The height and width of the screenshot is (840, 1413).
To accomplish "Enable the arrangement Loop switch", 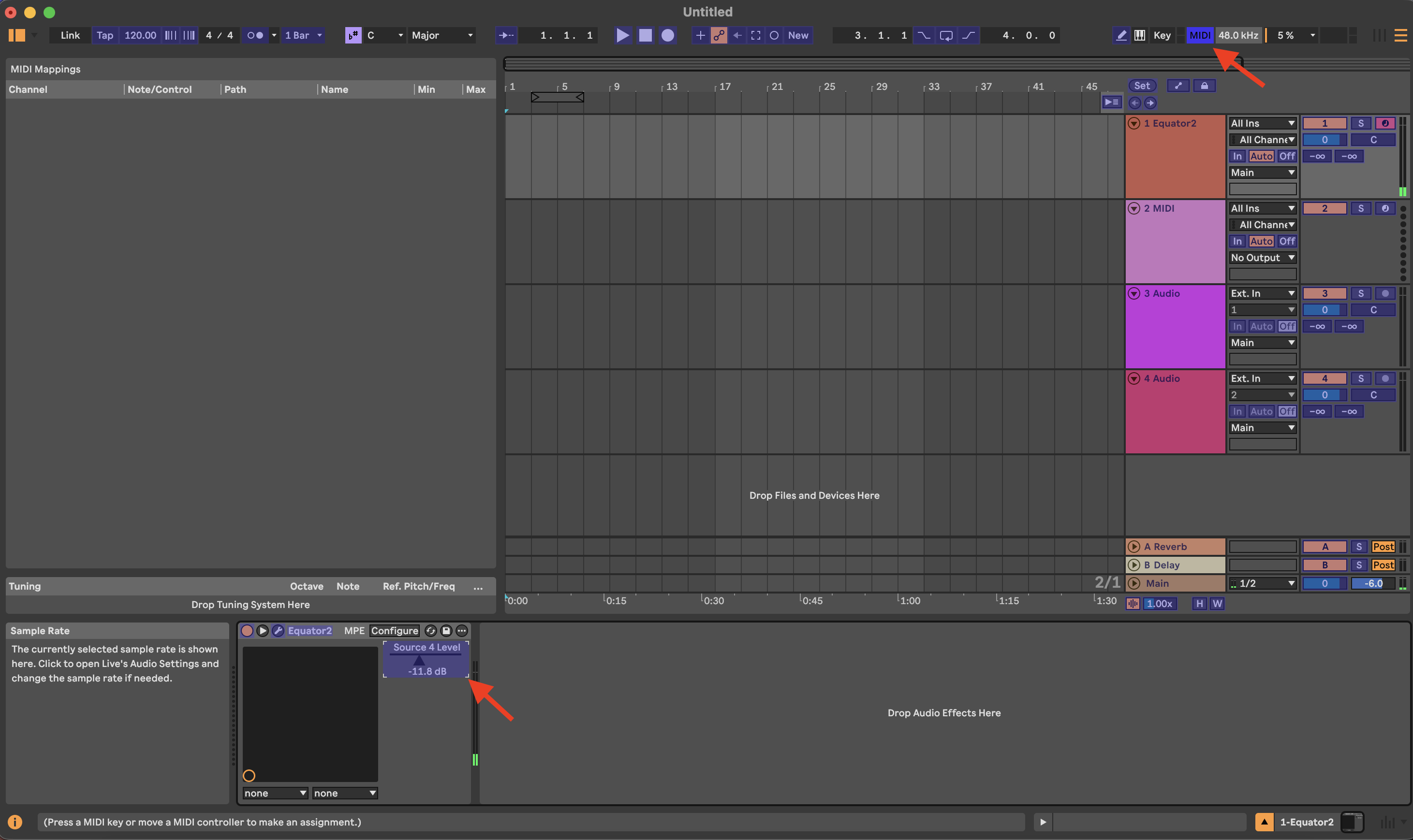I will pos(946,35).
